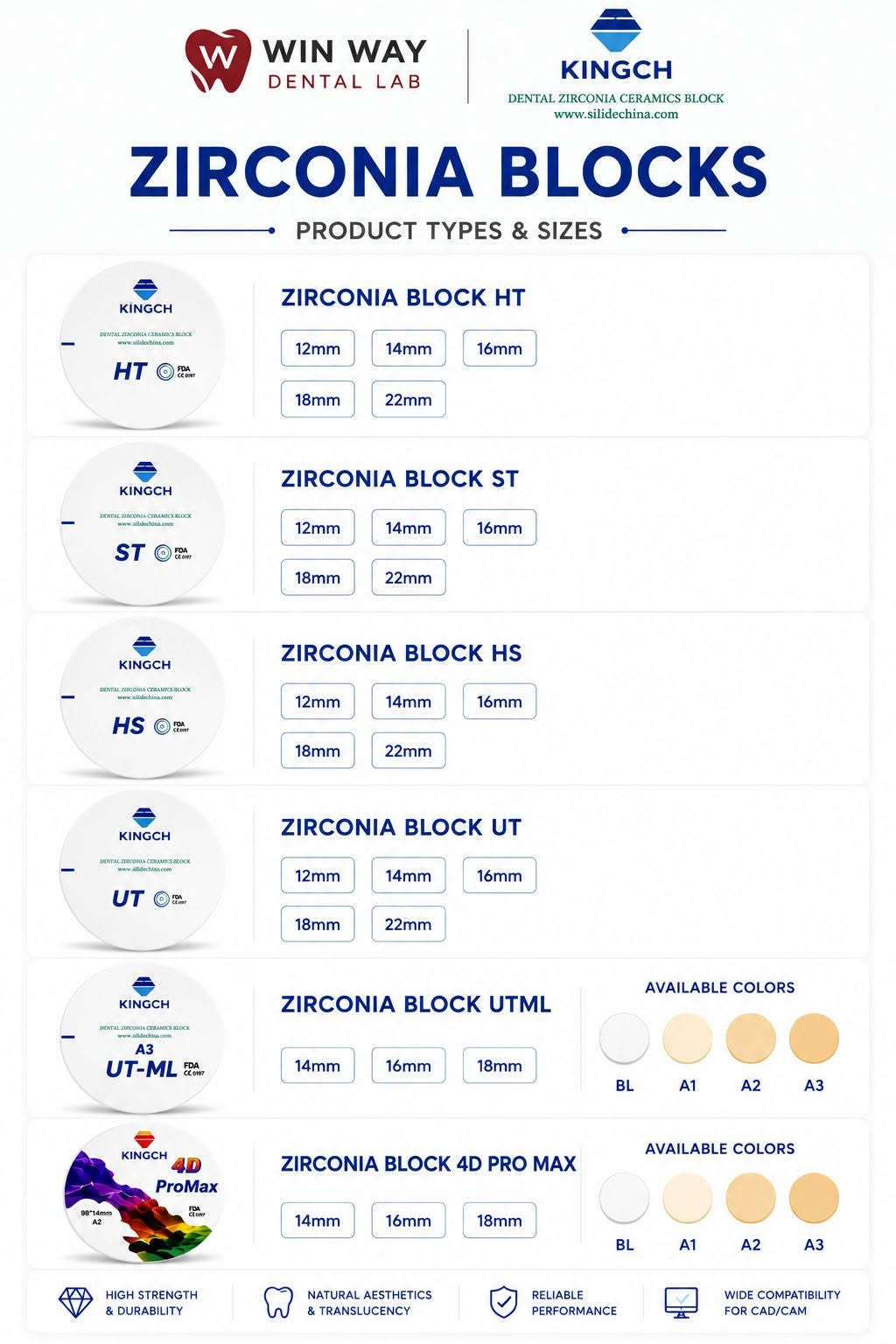The height and width of the screenshot is (1344, 896).
Task: Choose 12mm under Zirconia Block HT
Action: coord(318,348)
